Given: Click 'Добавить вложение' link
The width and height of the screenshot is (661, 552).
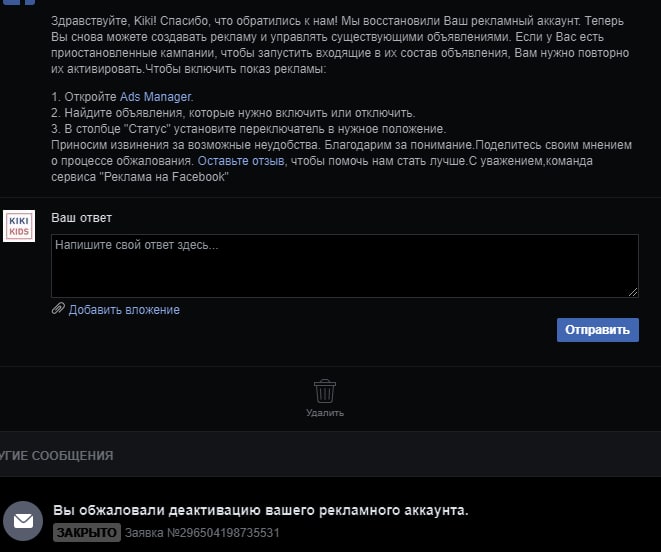Looking at the screenshot, I should coord(124,310).
